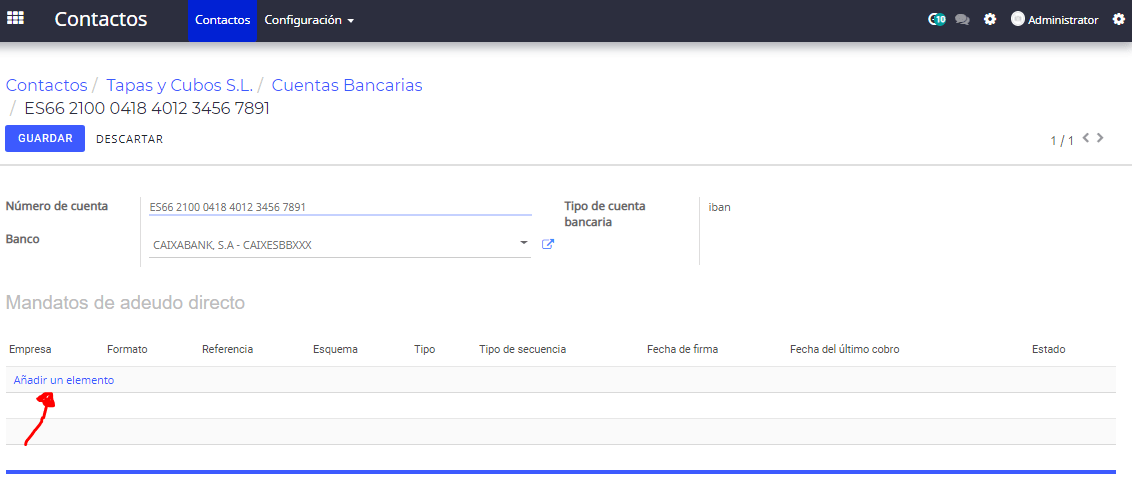Open external link icon next to Banco field

point(548,244)
